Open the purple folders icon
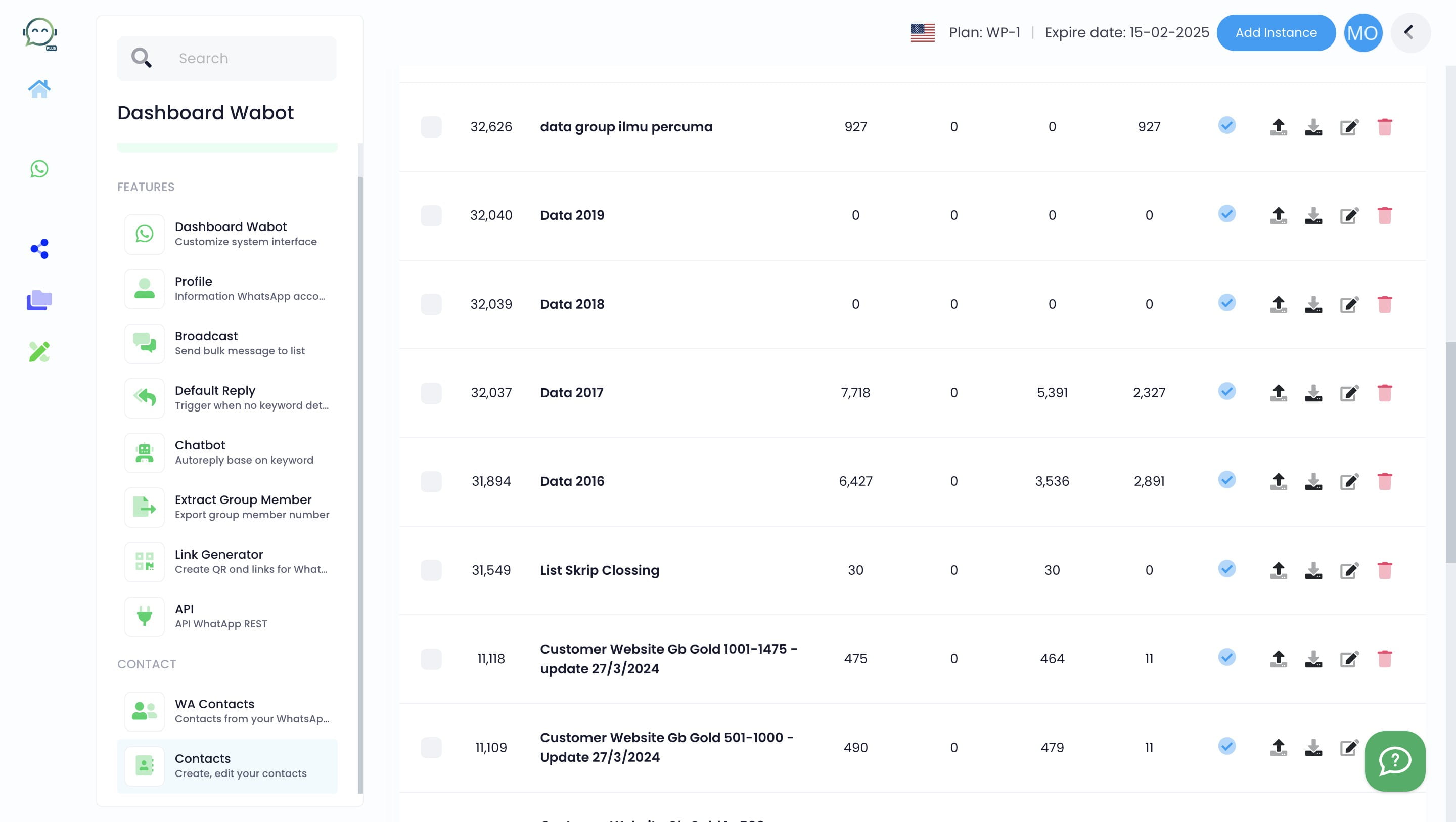The width and height of the screenshot is (1456, 822). click(x=39, y=300)
